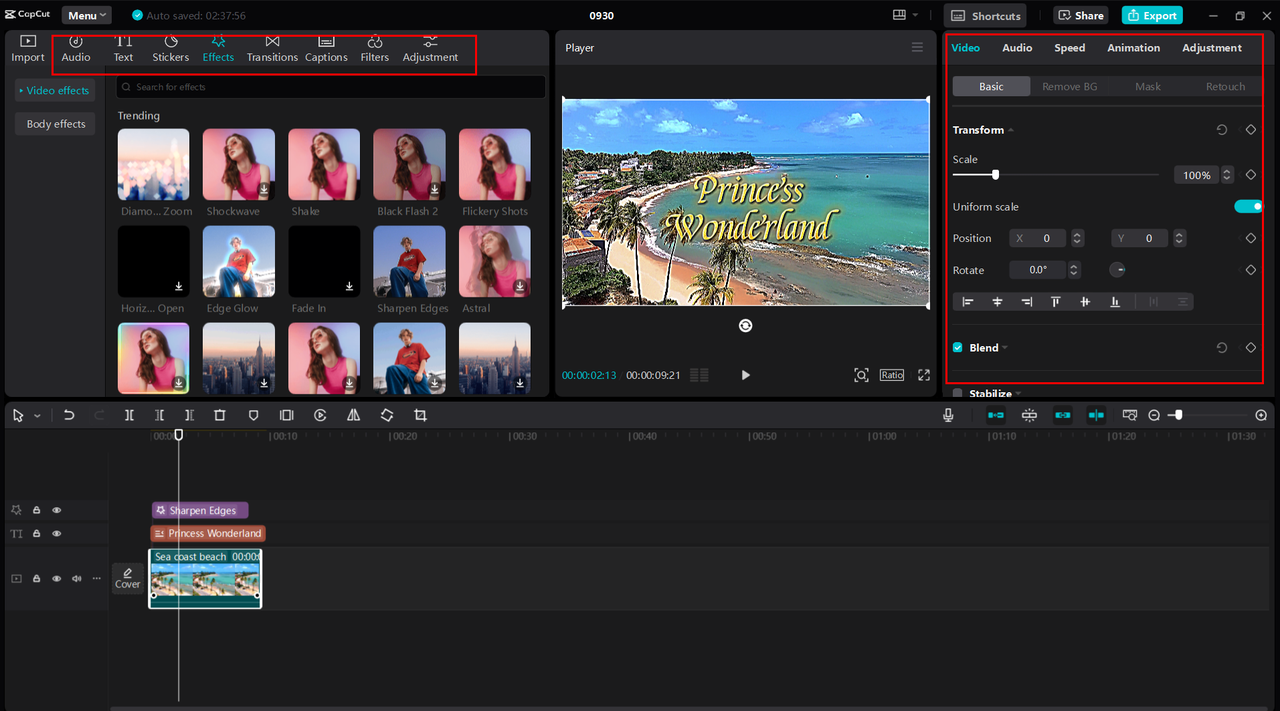This screenshot has width=1280, height=711.
Task: Hide the text track with eye icon
Action: 57,534
